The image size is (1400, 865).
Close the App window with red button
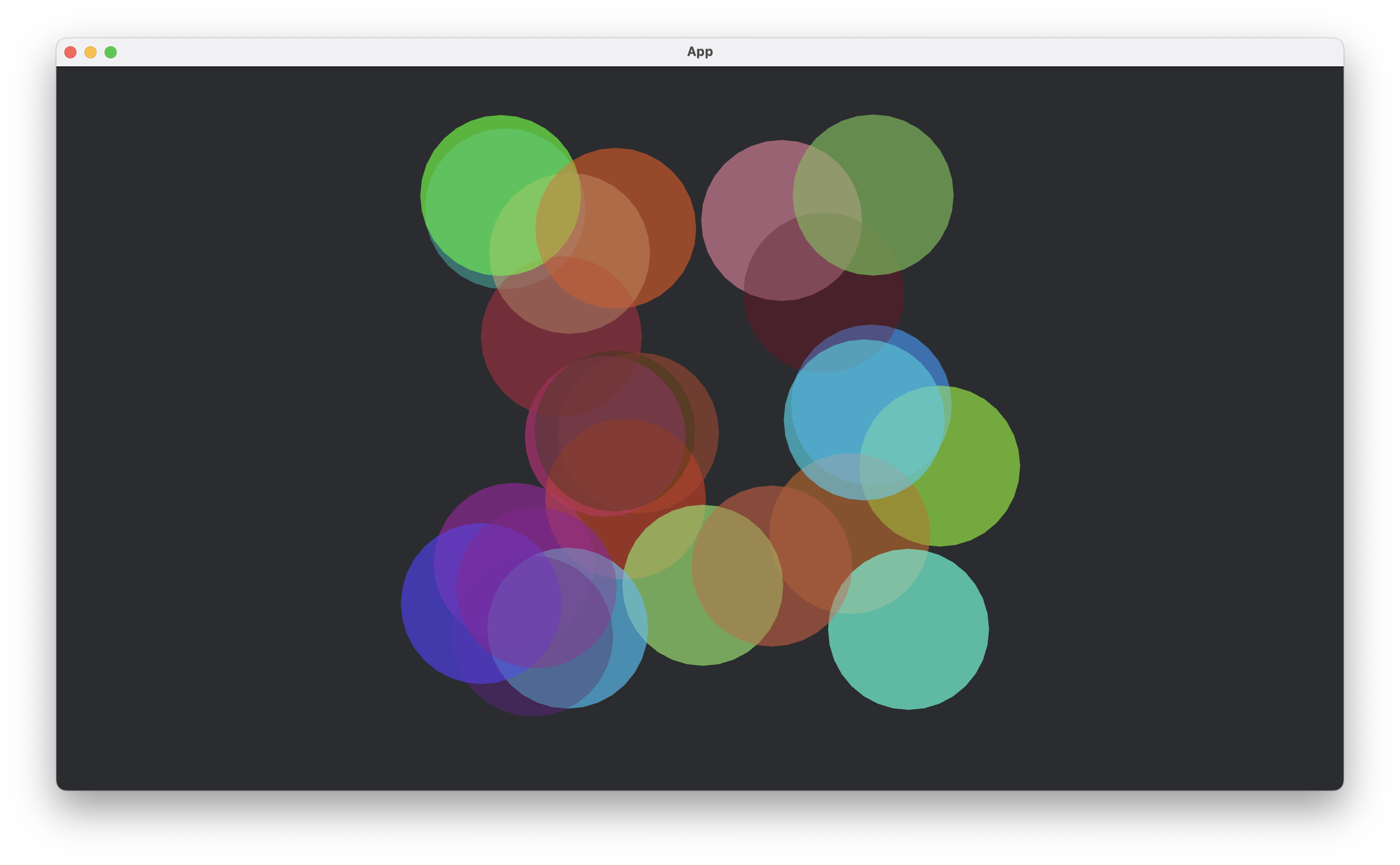tap(70, 52)
